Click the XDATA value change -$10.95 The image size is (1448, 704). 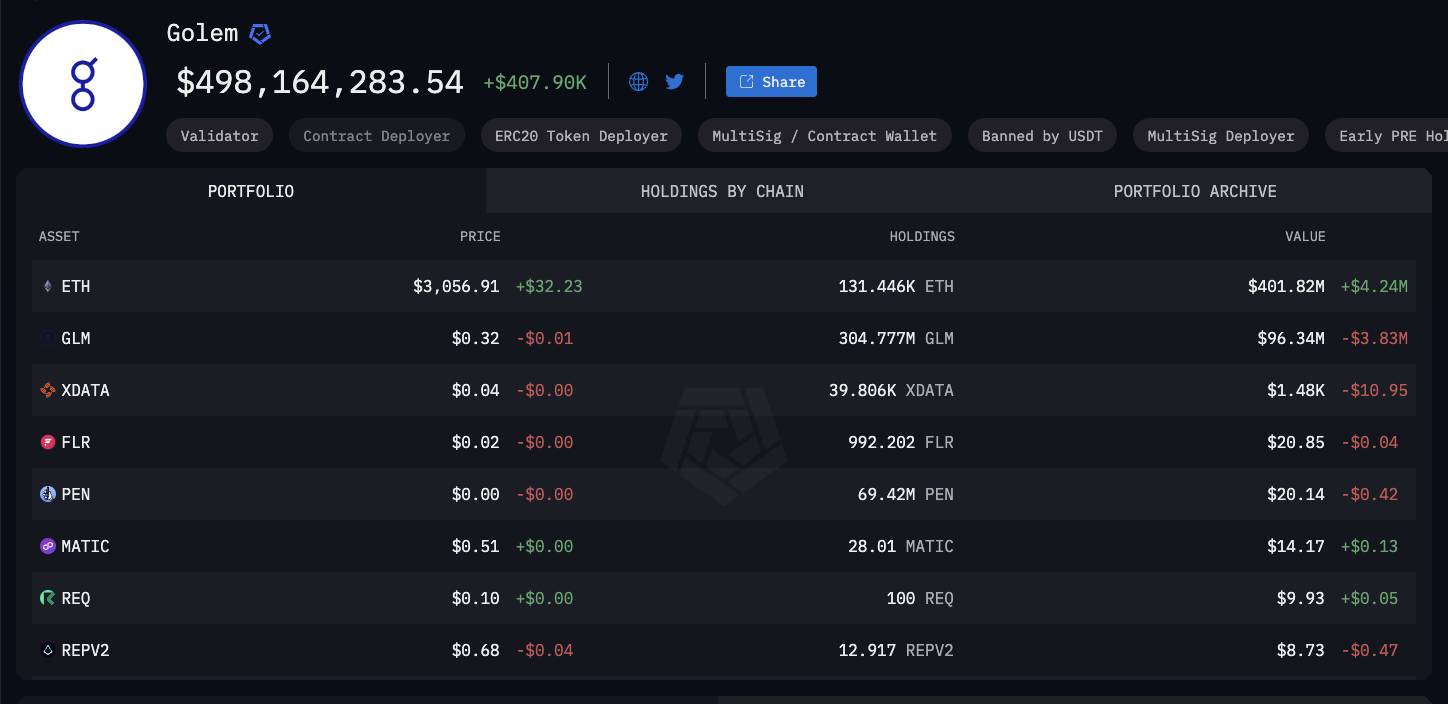1374,391
